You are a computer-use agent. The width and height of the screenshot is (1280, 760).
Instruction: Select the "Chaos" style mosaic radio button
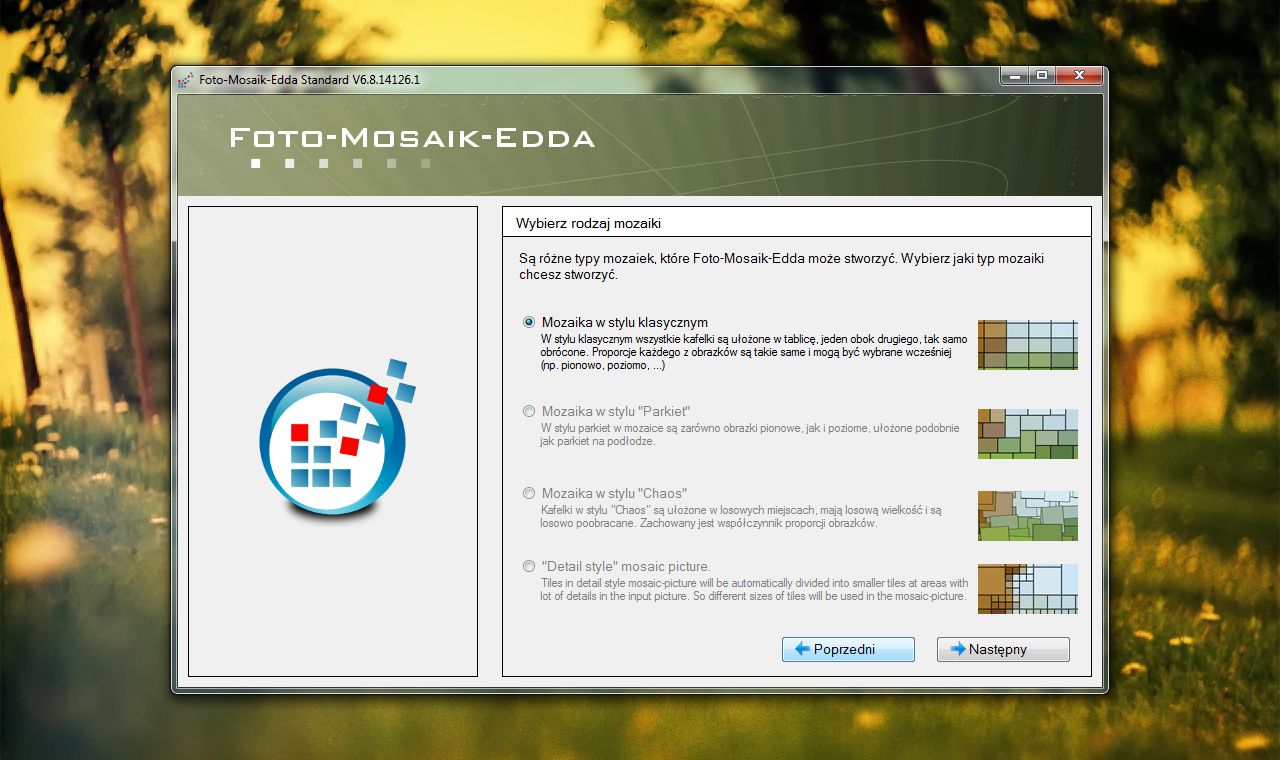pyautogui.click(x=529, y=493)
